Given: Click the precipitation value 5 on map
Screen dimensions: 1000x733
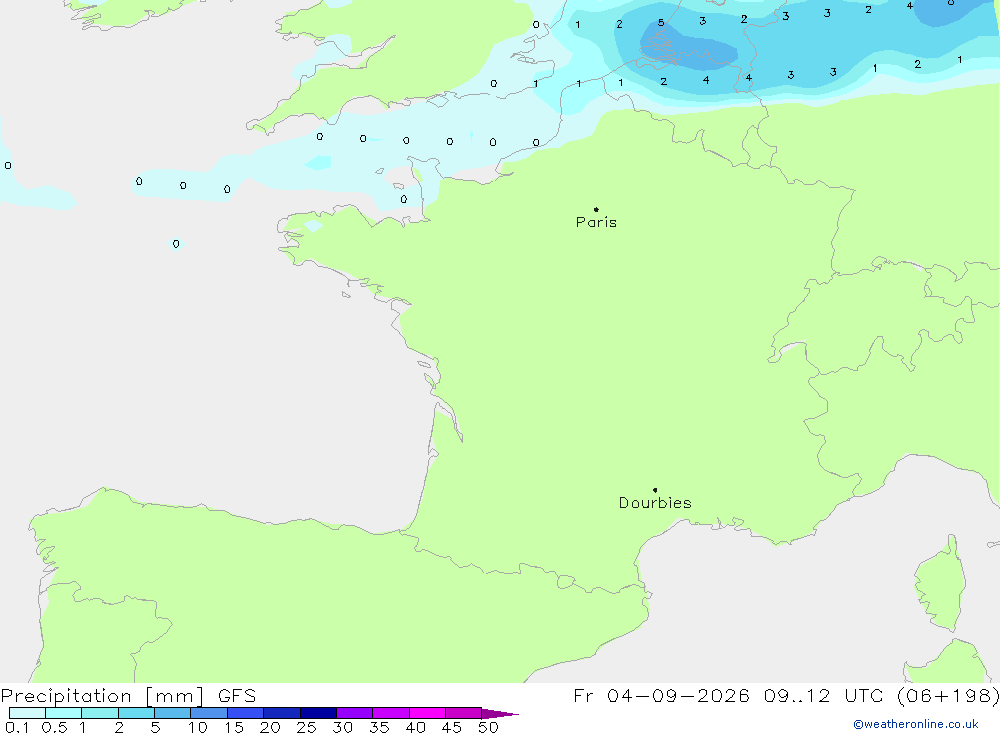Looking at the screenshot, I should point(661,22).
